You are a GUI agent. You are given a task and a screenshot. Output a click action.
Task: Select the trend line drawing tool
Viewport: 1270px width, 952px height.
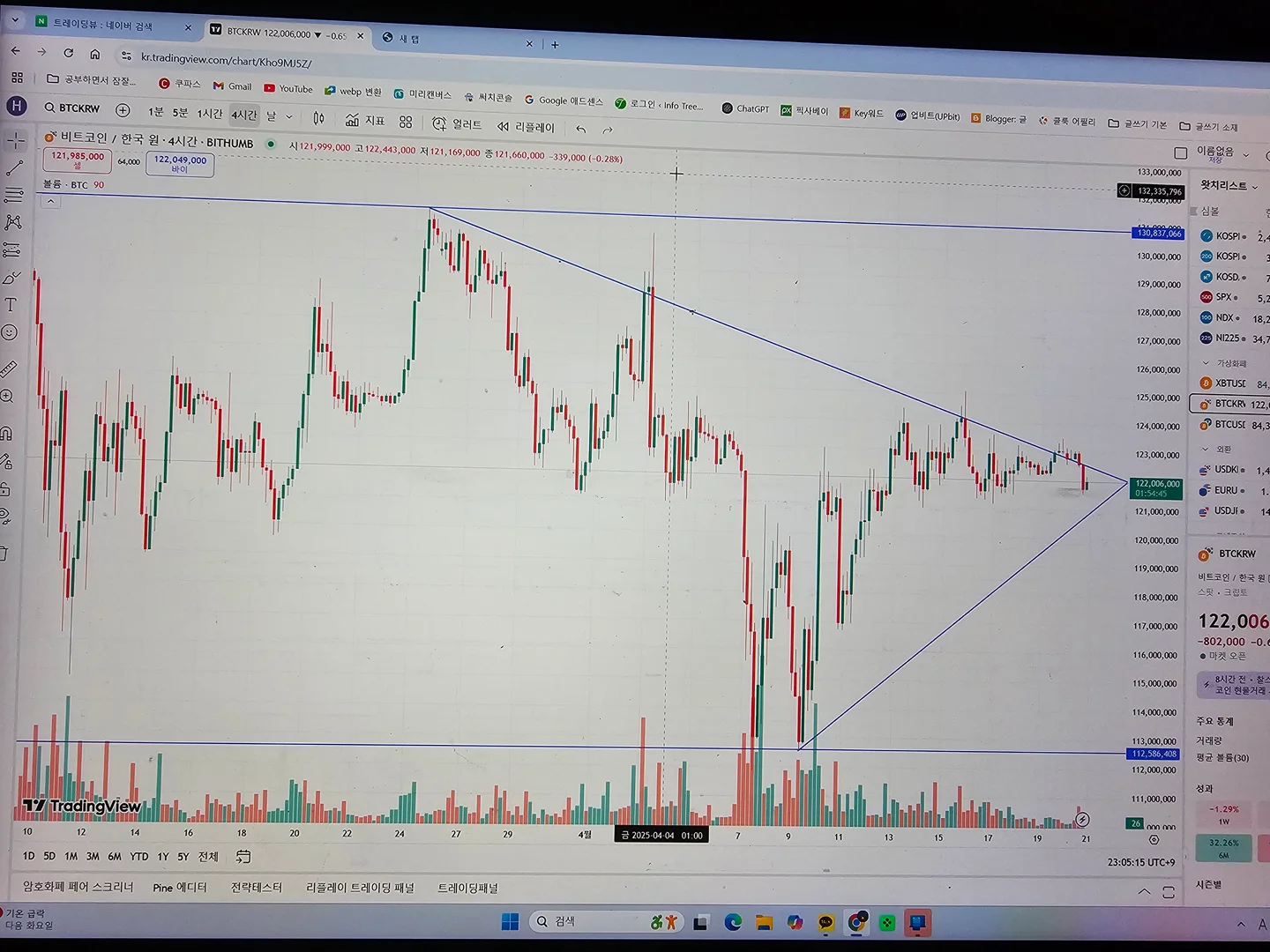click(14, 167)
